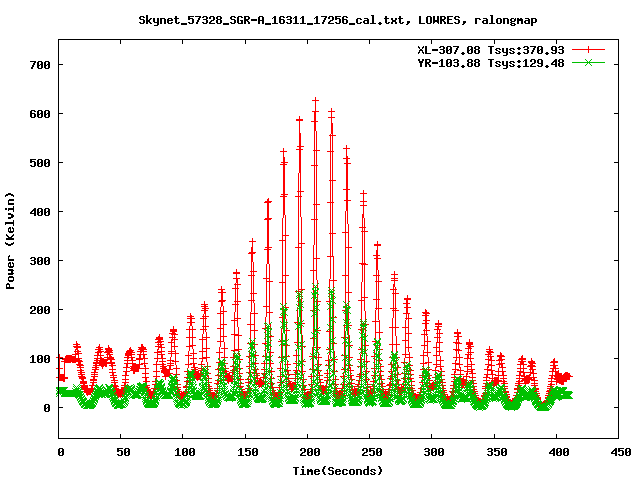Click the 450 tick label on x-axis

pos(617,453)
